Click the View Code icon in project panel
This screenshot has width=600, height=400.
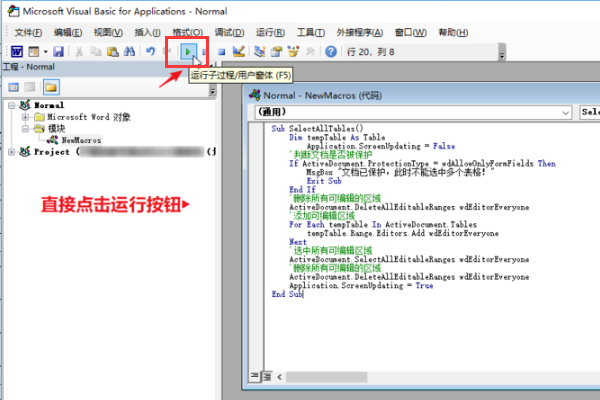(x=13, y=87)
